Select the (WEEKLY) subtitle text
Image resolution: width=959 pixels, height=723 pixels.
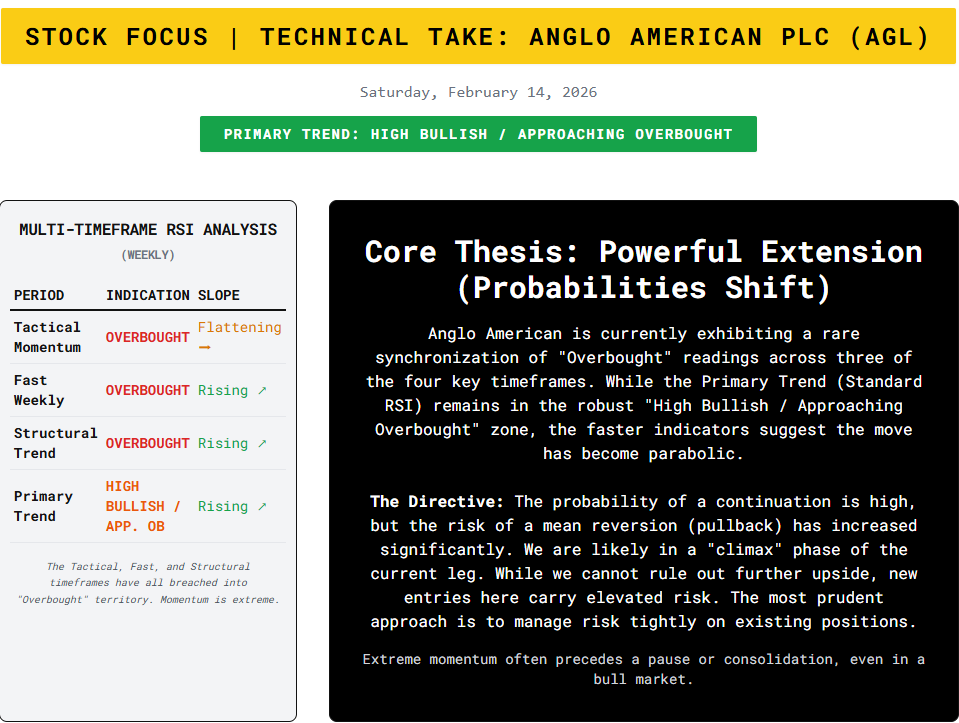point(148,255)
